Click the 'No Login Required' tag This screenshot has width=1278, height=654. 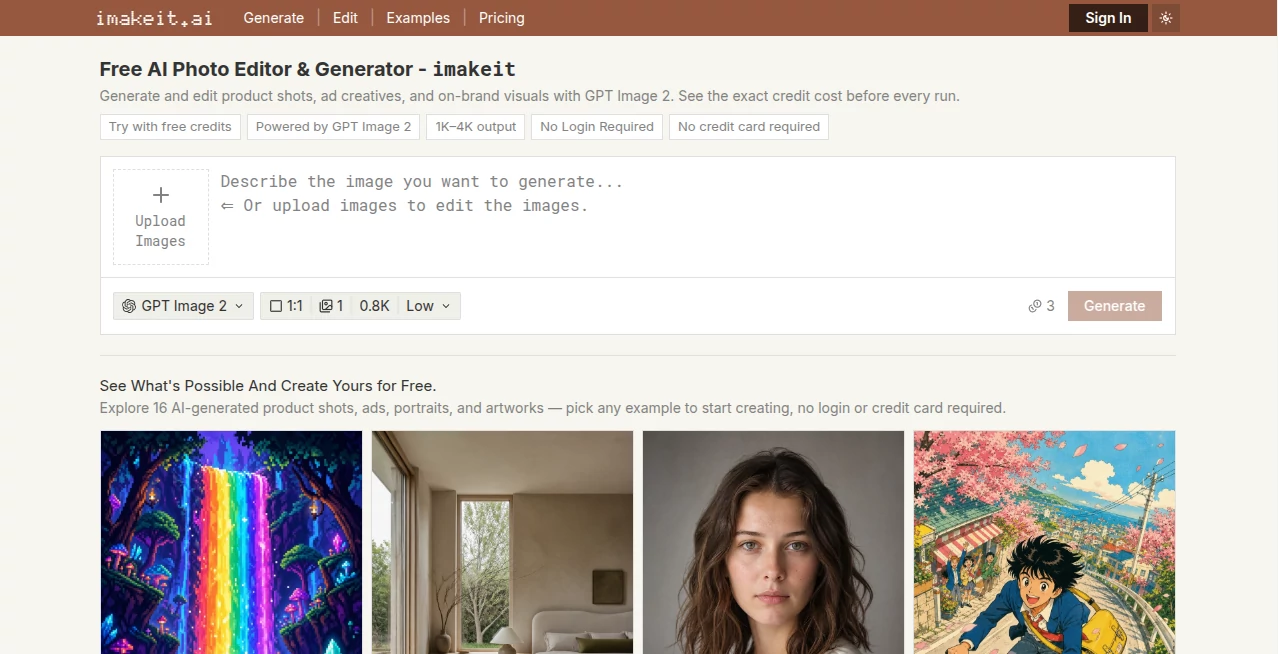coord(597,127)
